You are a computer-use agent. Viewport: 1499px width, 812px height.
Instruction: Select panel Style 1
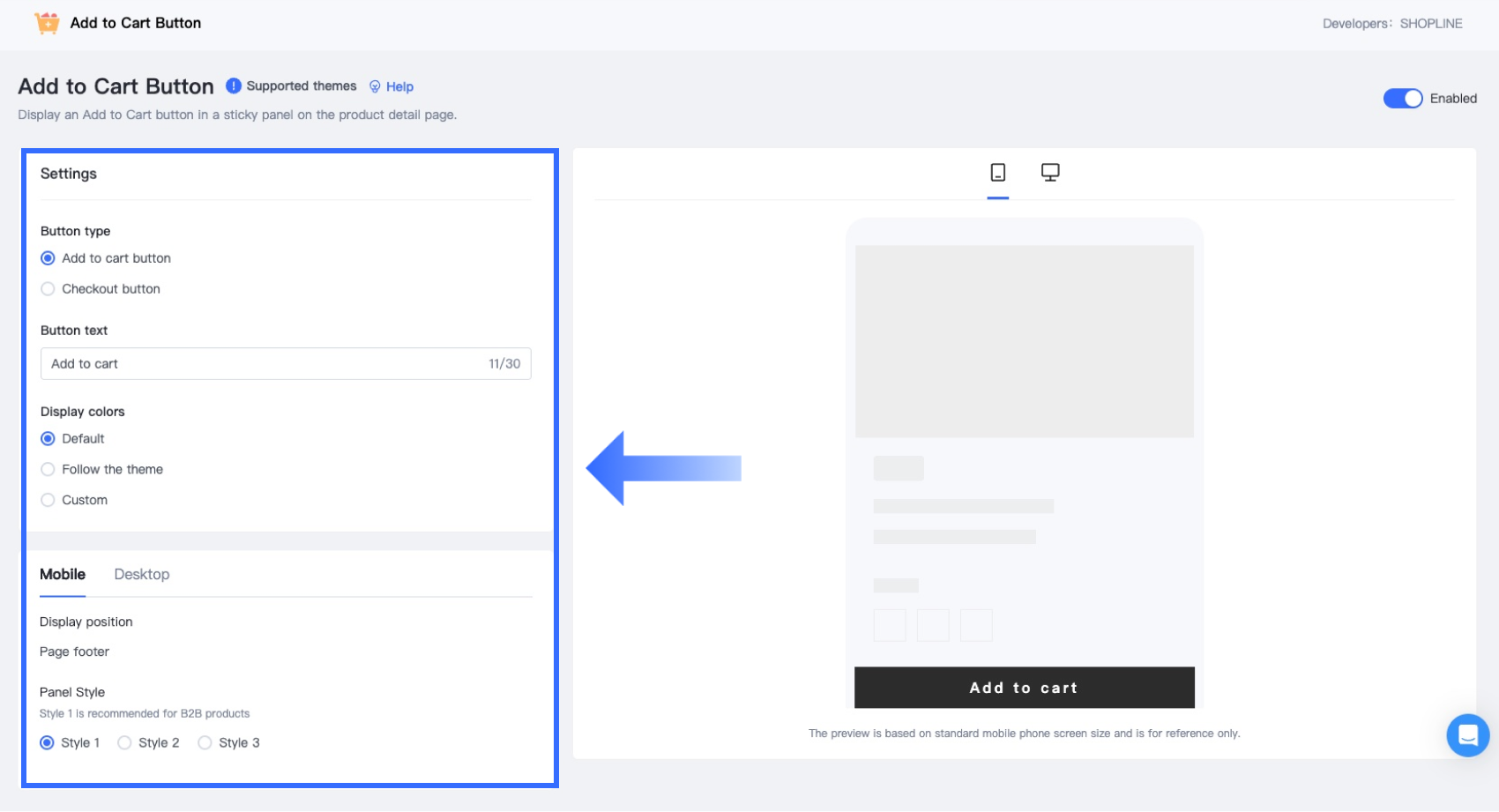[x=48, y=743]
